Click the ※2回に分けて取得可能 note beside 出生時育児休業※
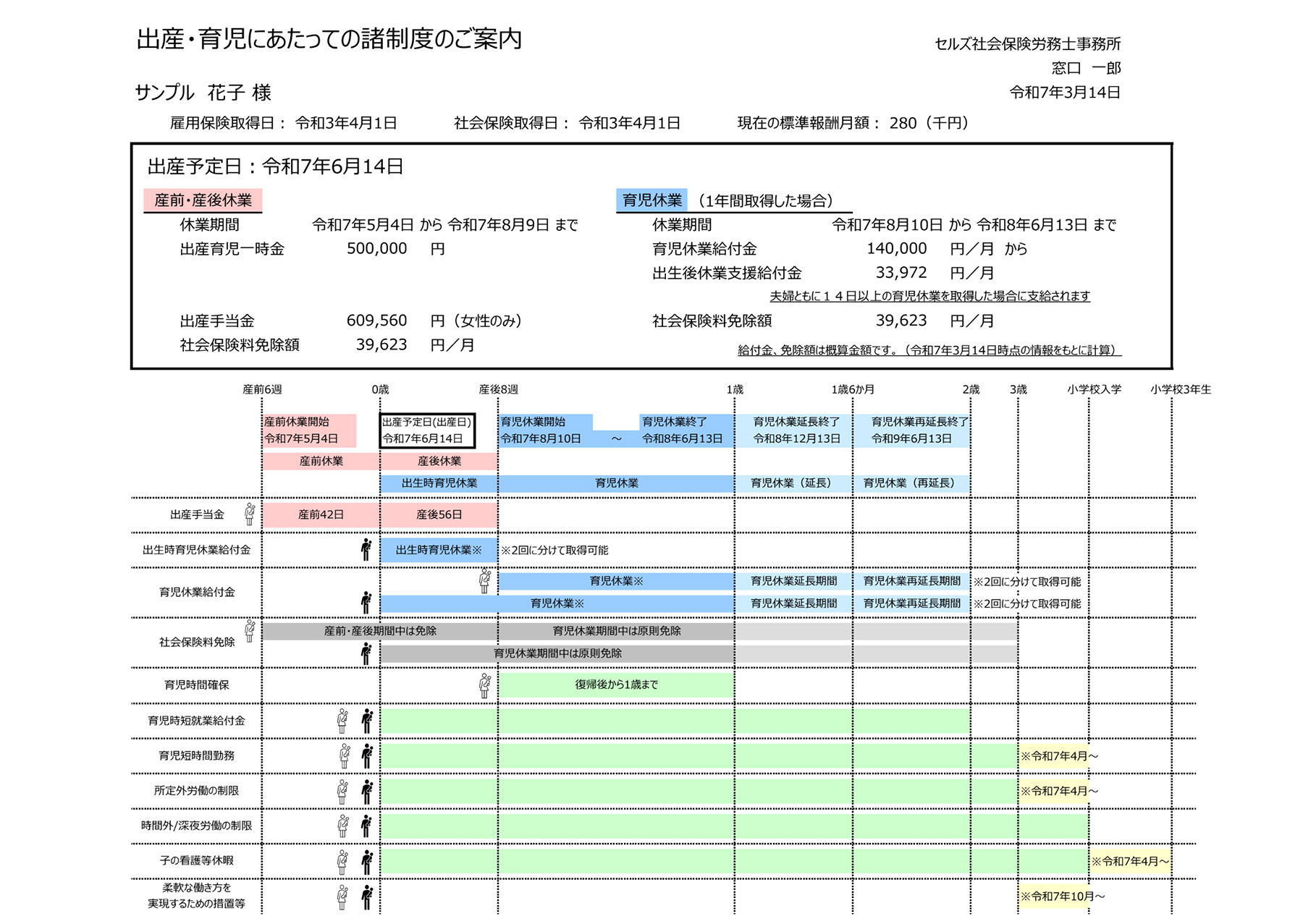 pyautogui.click(x=554, y=551)
